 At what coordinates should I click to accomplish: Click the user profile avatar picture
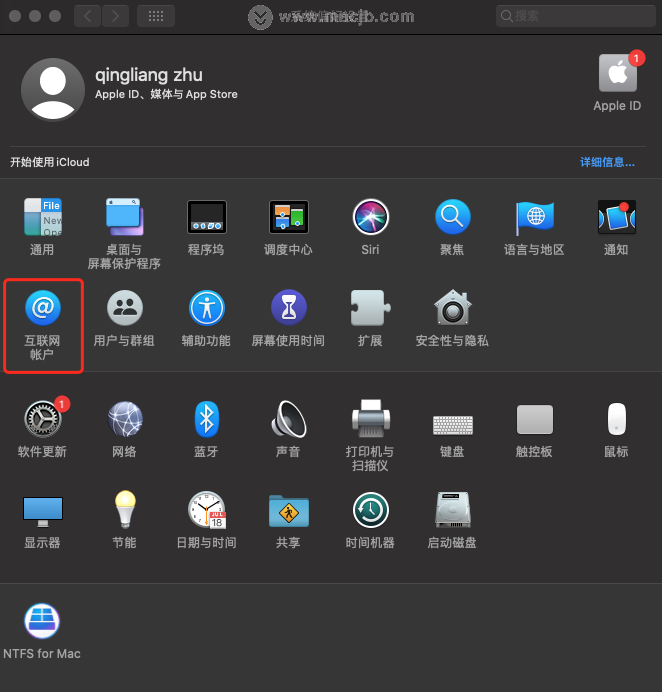53,90
